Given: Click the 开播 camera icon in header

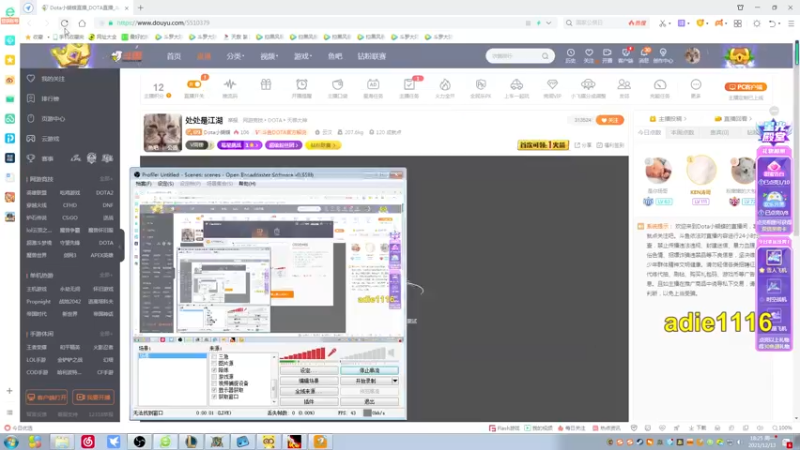Looking at the screenshot, I should point(607,53).
